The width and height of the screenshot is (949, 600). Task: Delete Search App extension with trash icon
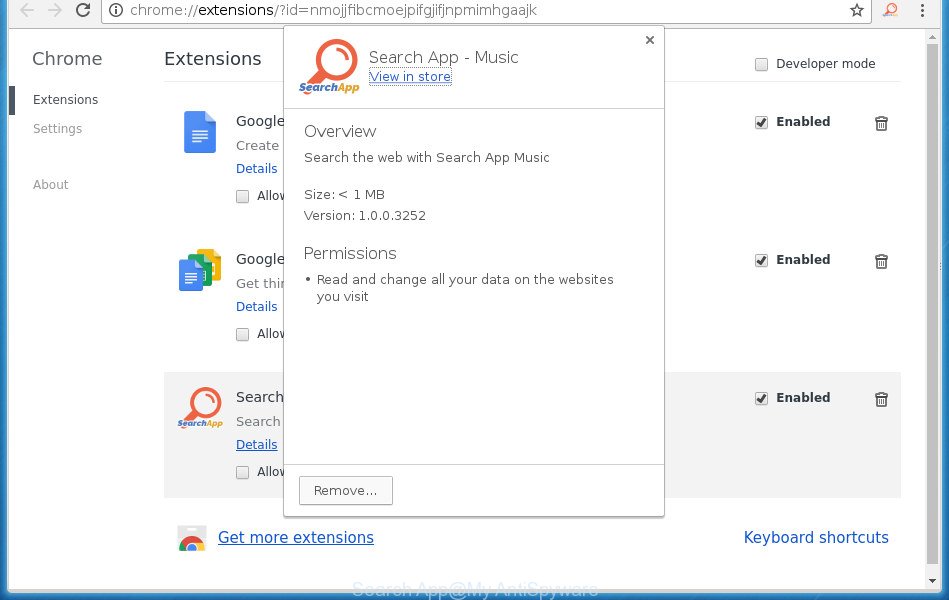click(881, 400)
